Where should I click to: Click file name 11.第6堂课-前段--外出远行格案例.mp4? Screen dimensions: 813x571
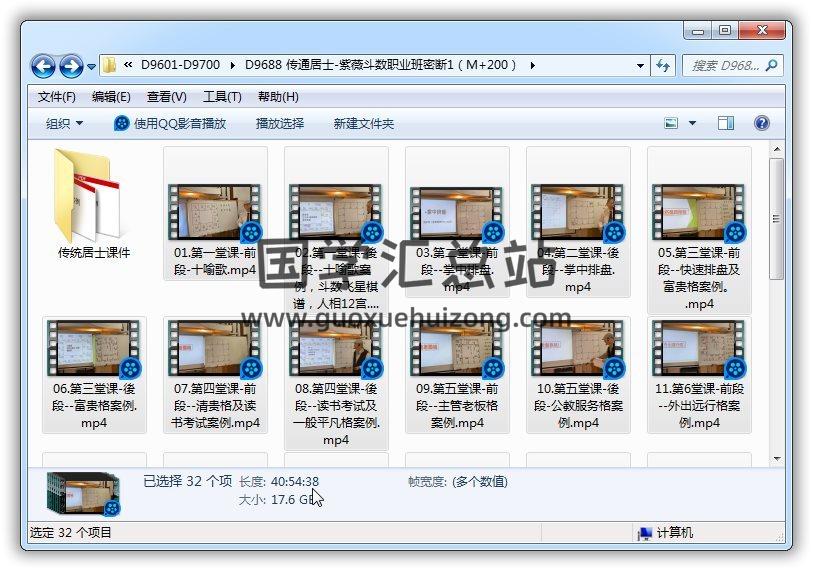coord(699,406)
